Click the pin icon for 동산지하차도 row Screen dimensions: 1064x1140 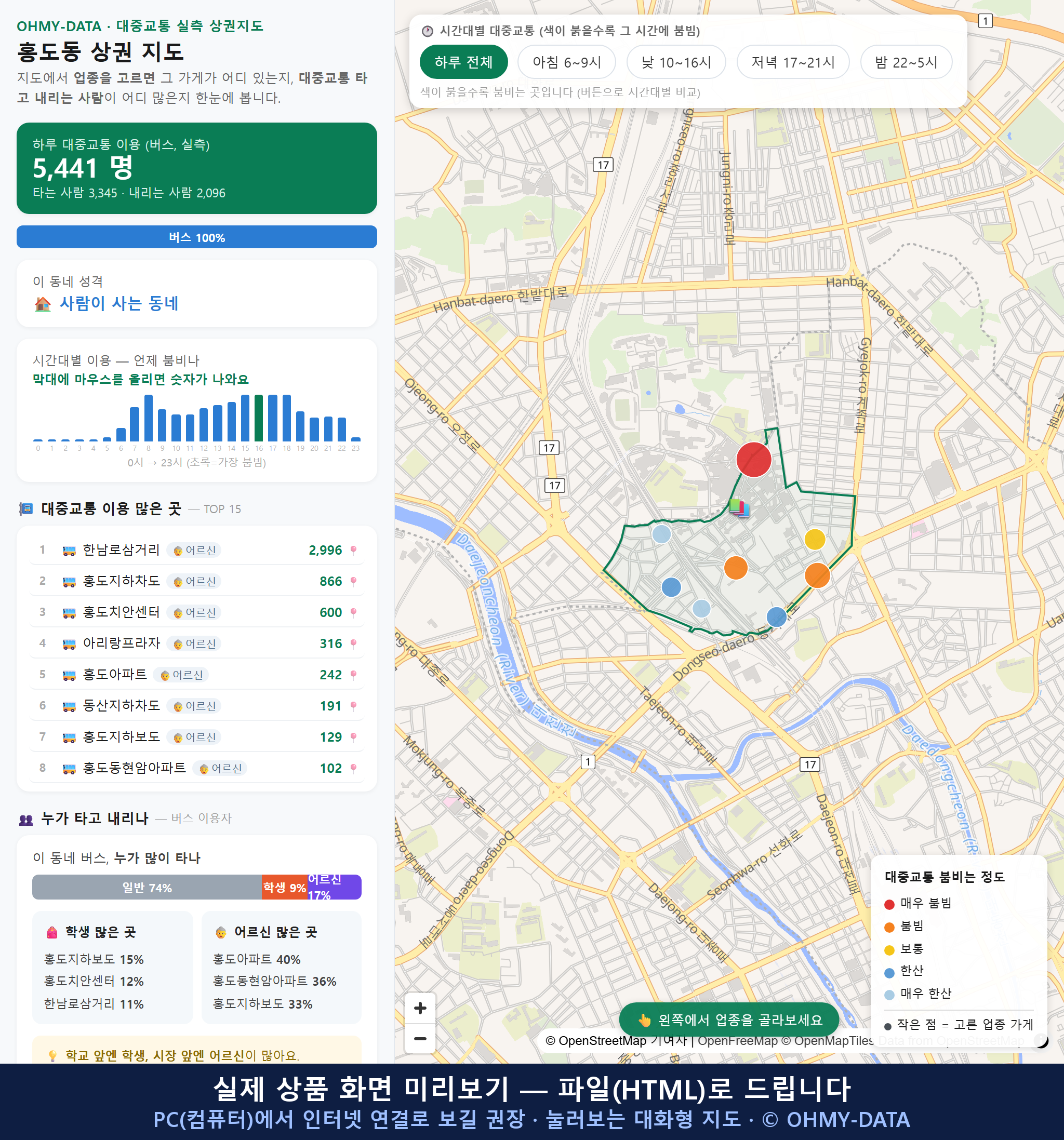pyautogui.click(x=353, y=706)
